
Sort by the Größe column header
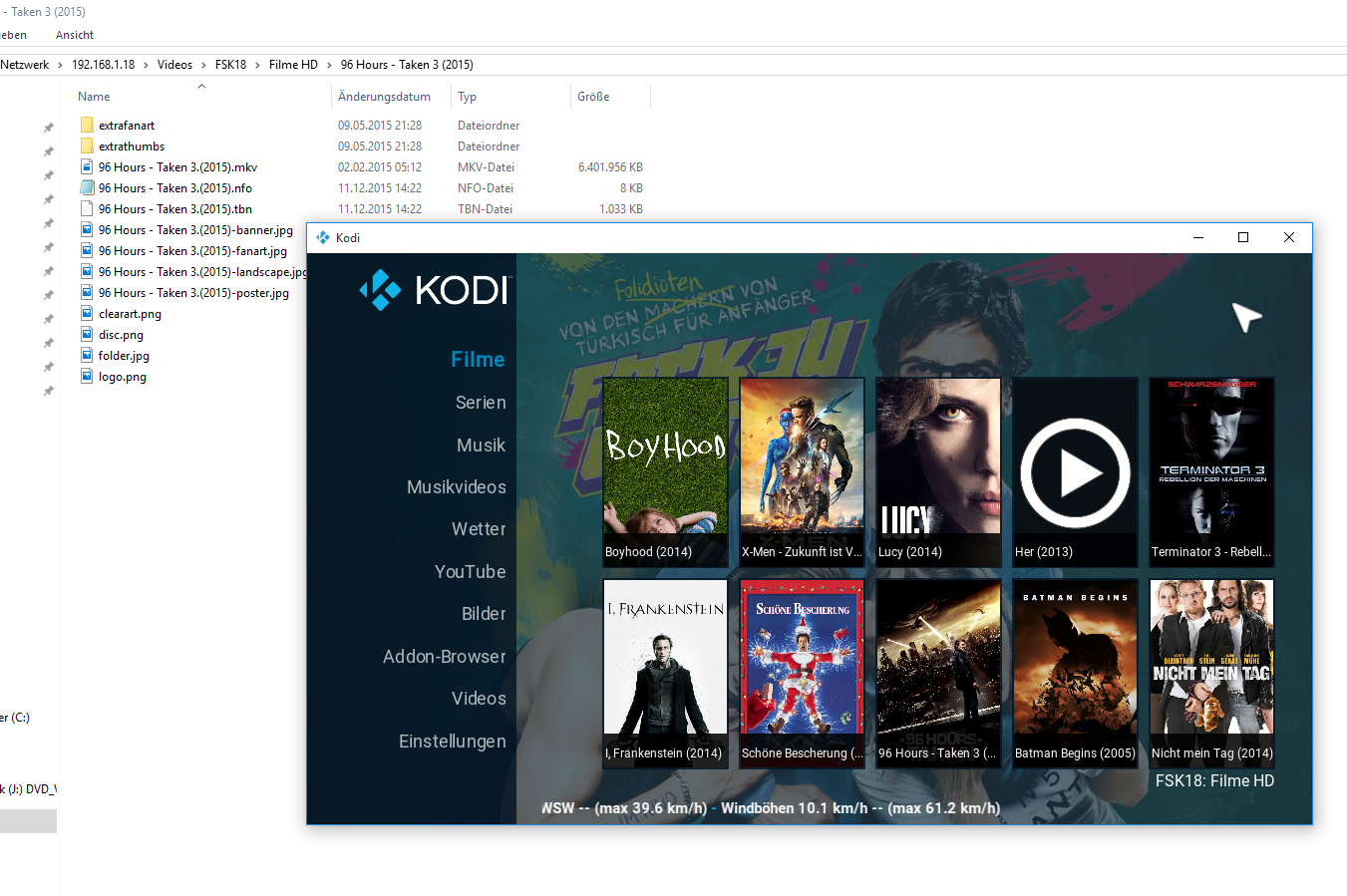pyautogui.click(x=593, y=97)
